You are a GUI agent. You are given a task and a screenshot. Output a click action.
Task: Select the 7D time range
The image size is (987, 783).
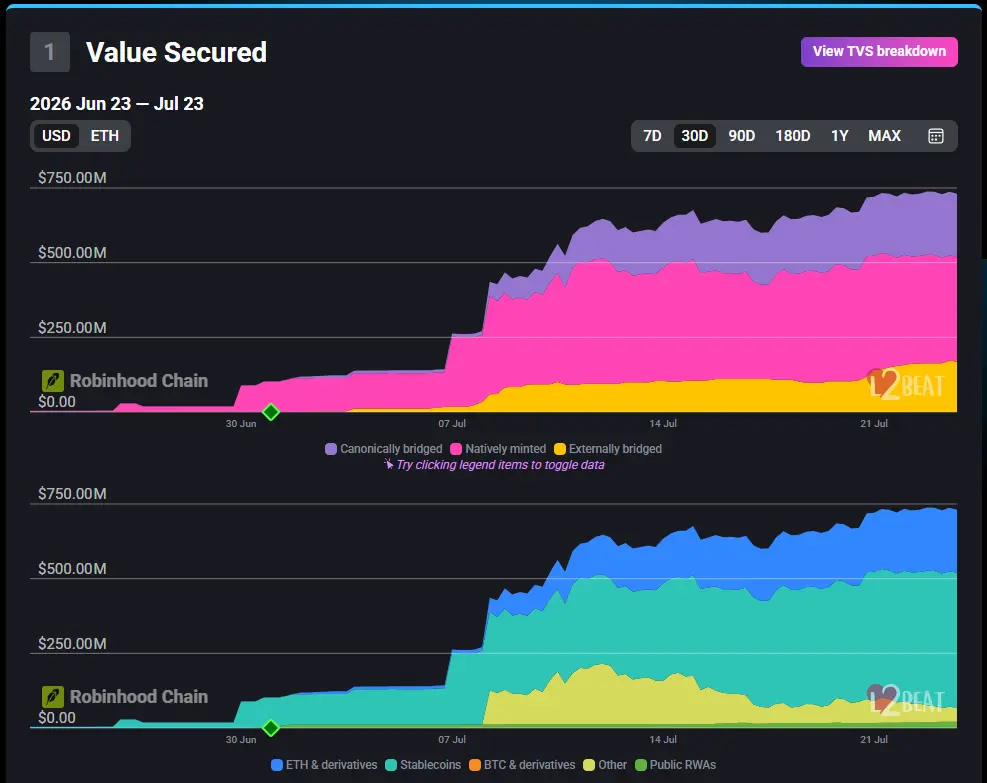(x=652, y=136)
